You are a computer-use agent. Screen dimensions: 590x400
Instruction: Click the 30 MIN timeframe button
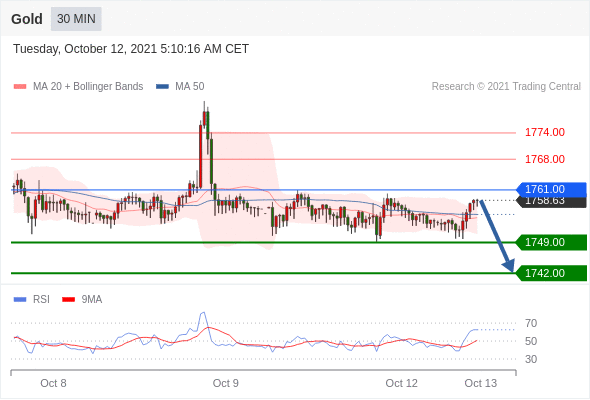click(76, 19)
